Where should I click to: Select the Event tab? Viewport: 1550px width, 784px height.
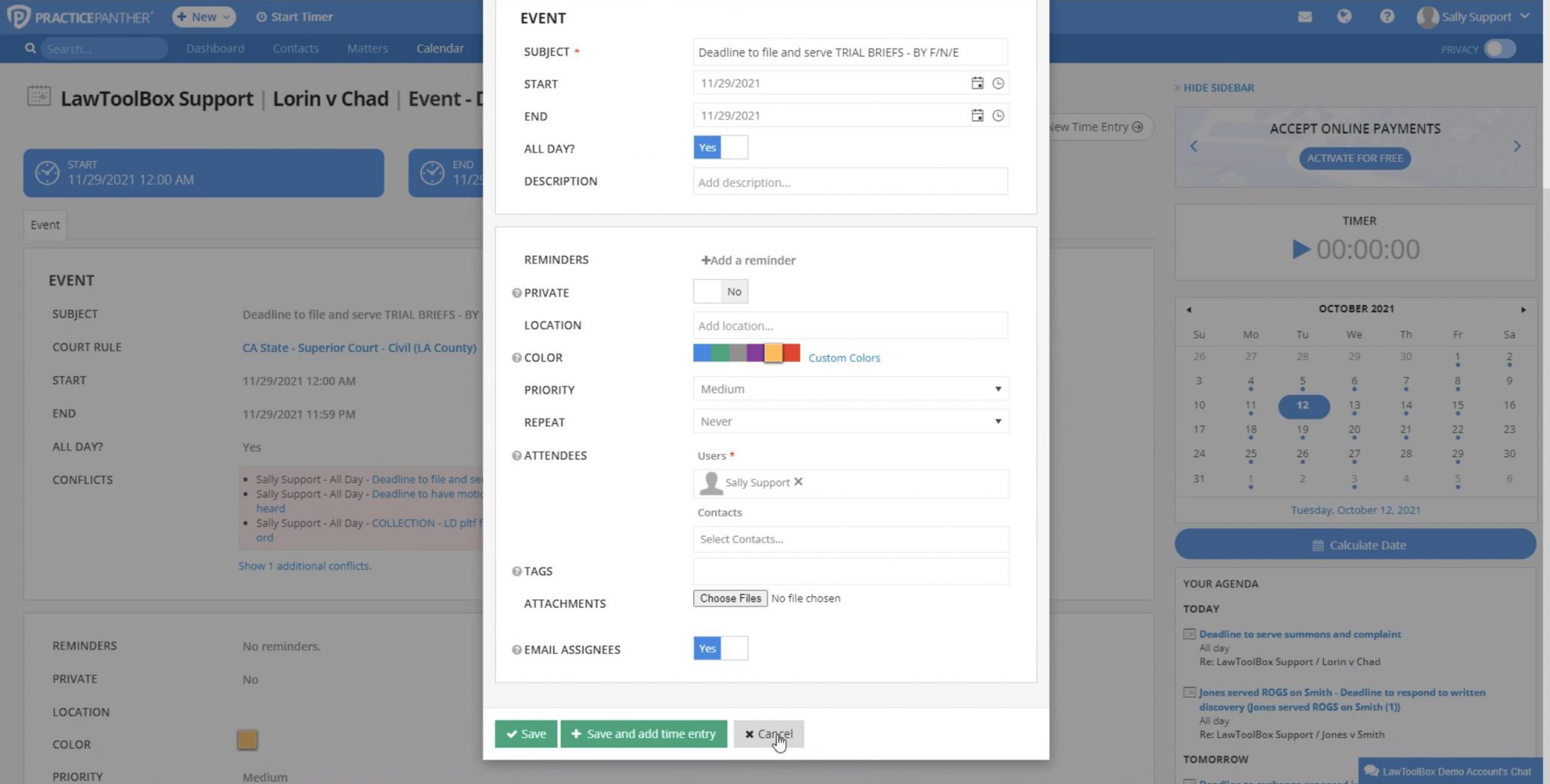click(x=45, y=225)
